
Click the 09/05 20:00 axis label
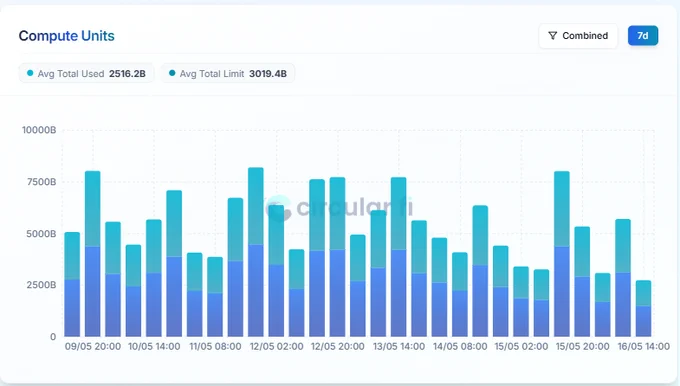pos(93,347)
